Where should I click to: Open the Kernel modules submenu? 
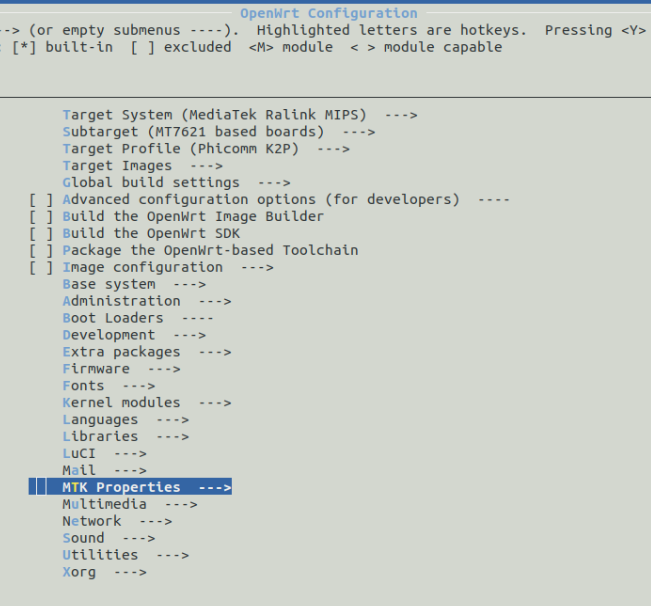[147, 403]
